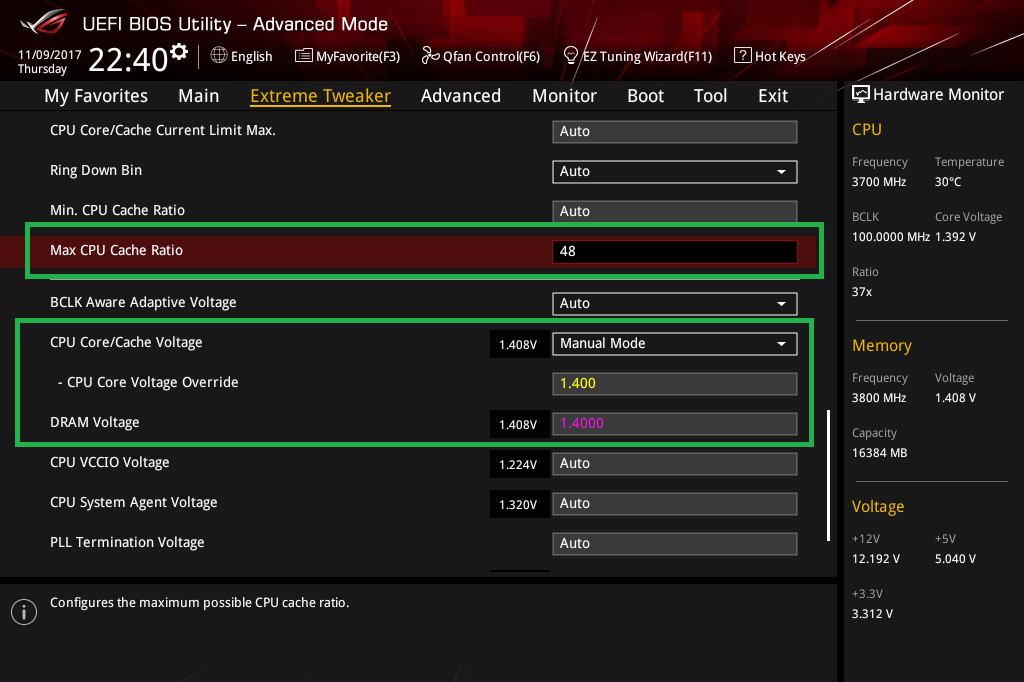Viewport: 1024px width, 682px height.
Task: Launch Qfan Control(F6)
Action: click(481, 56)
